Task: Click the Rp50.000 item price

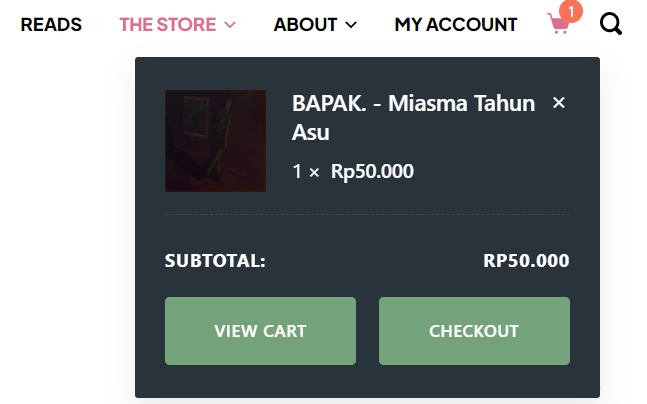Action: pos(372,171)
